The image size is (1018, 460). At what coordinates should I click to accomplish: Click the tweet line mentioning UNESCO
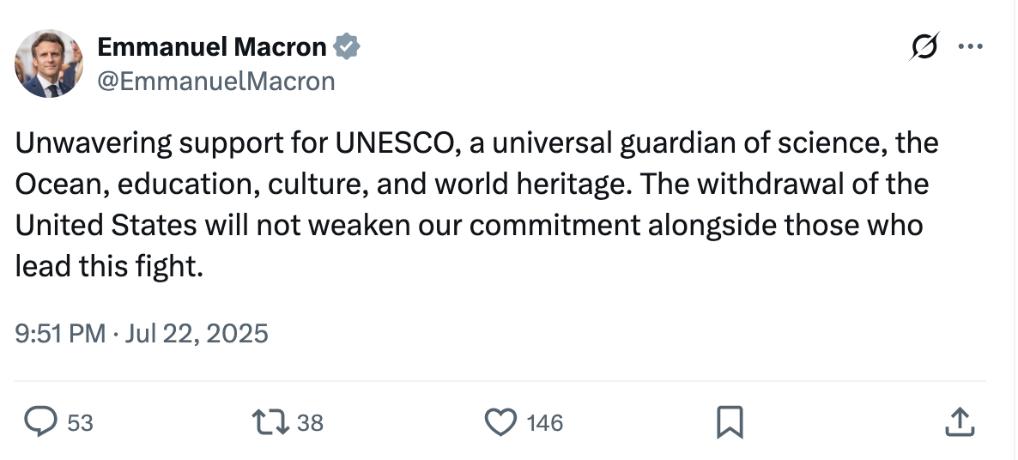[x=476, y=143]
